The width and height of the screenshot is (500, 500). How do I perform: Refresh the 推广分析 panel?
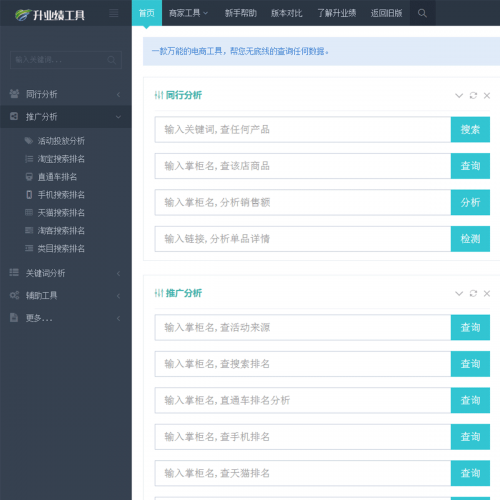pyautogui.click(x=473, y=293)
